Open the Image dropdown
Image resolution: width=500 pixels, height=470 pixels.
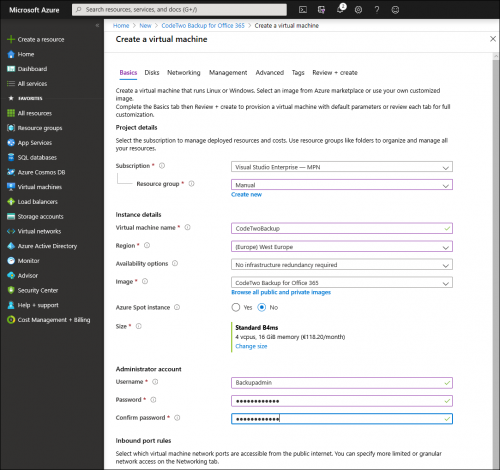coord(342,283)
